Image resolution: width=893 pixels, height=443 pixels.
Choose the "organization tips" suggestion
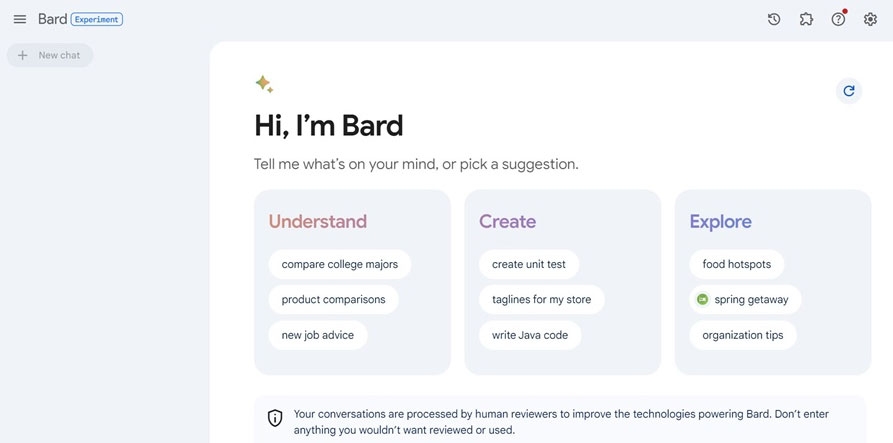click(742, 335)
